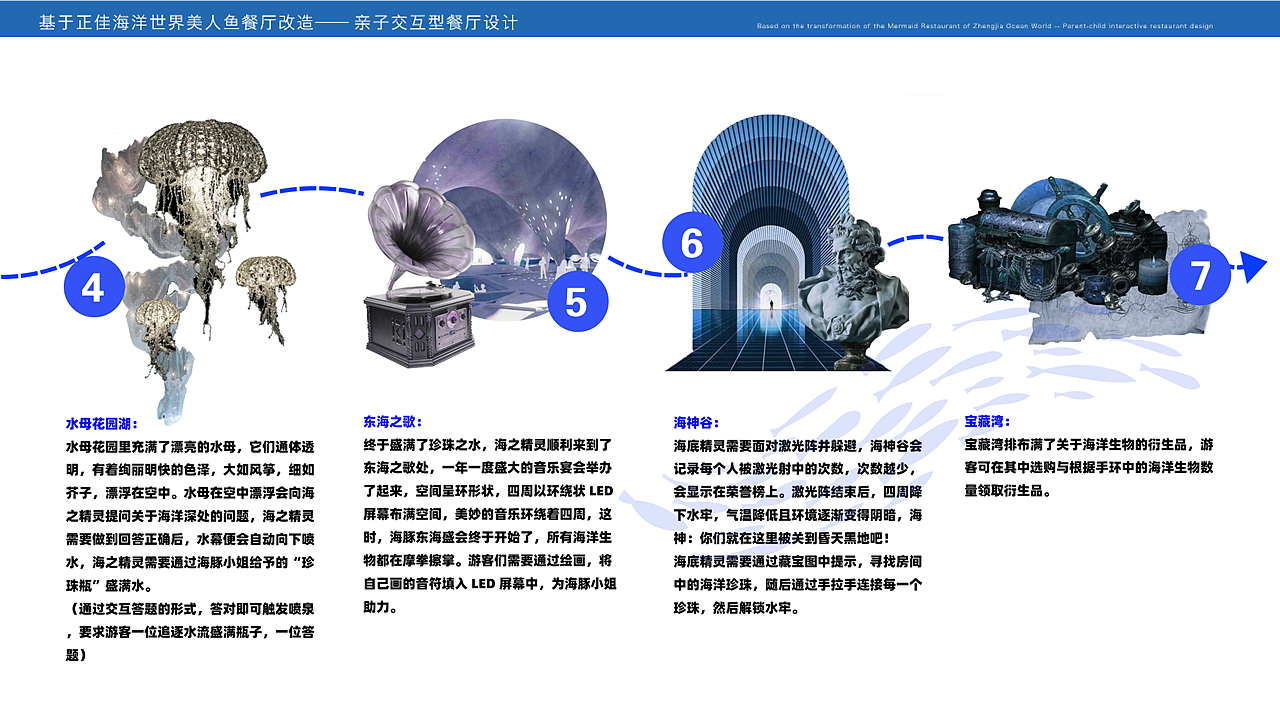
Task: Click the Chinese title in the header bar
Action: (x=278, y=21)
